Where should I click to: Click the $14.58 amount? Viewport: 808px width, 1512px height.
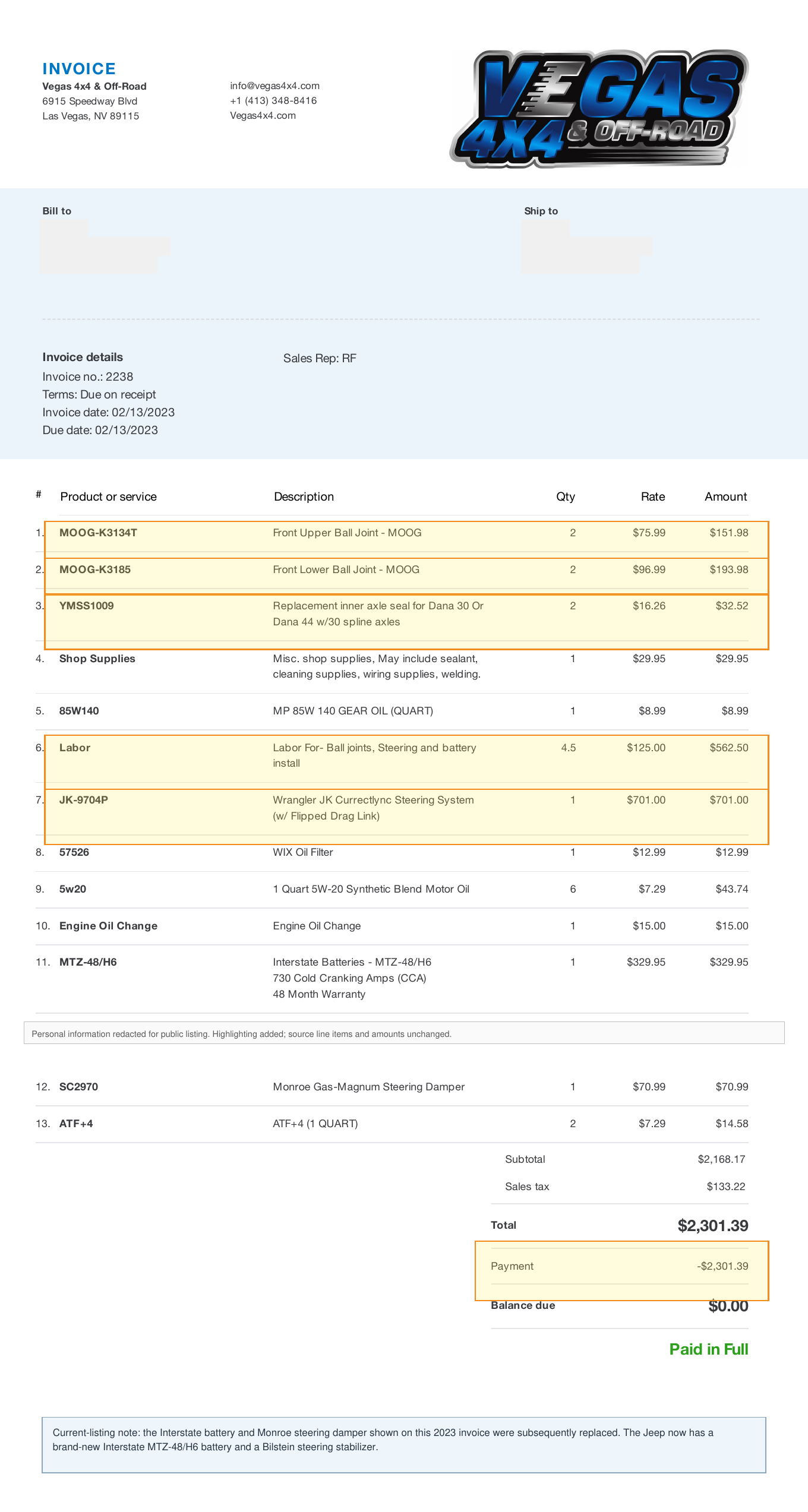(732, 1124)
